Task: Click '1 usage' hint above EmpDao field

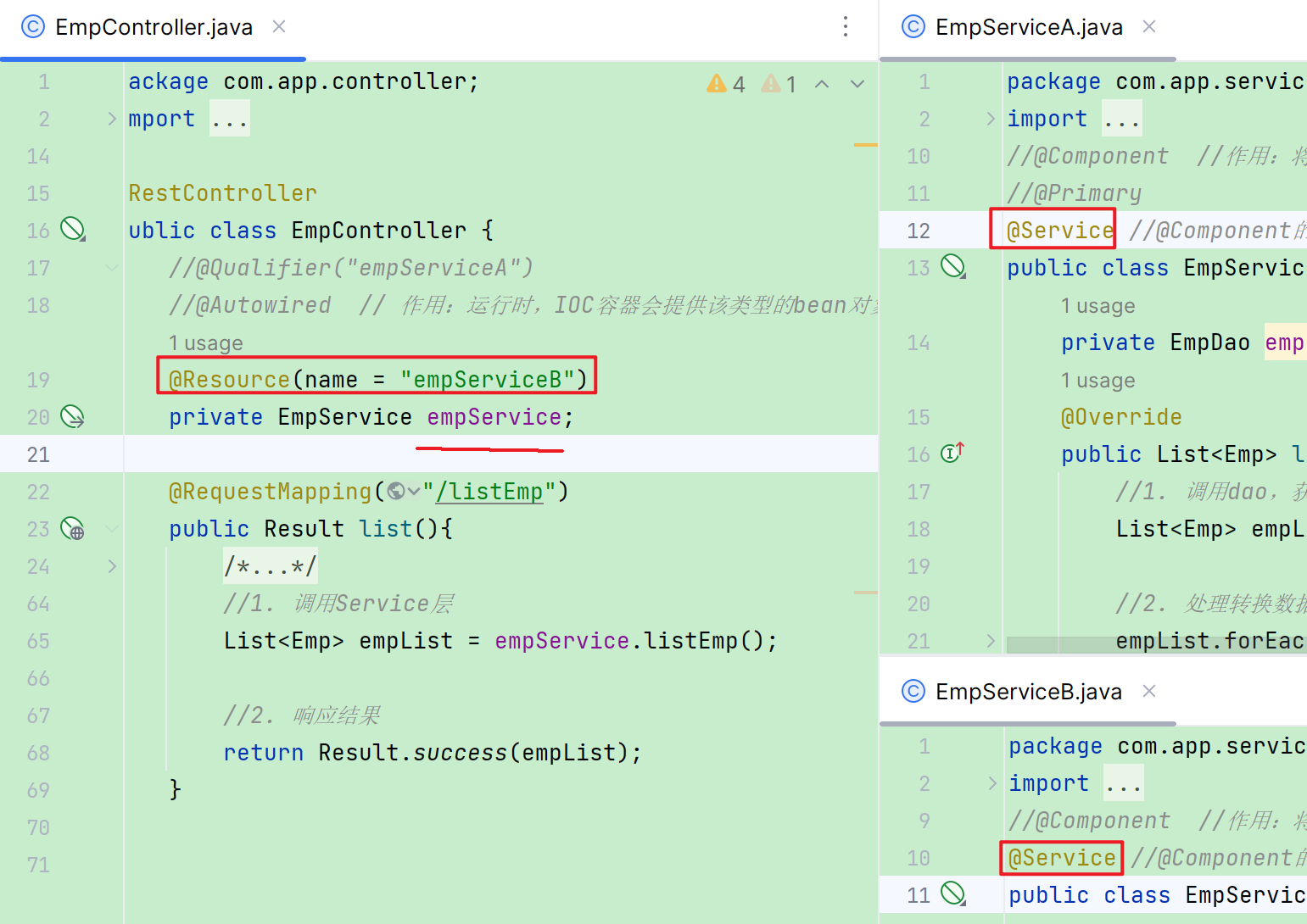Action: (x=1098, y=306)
